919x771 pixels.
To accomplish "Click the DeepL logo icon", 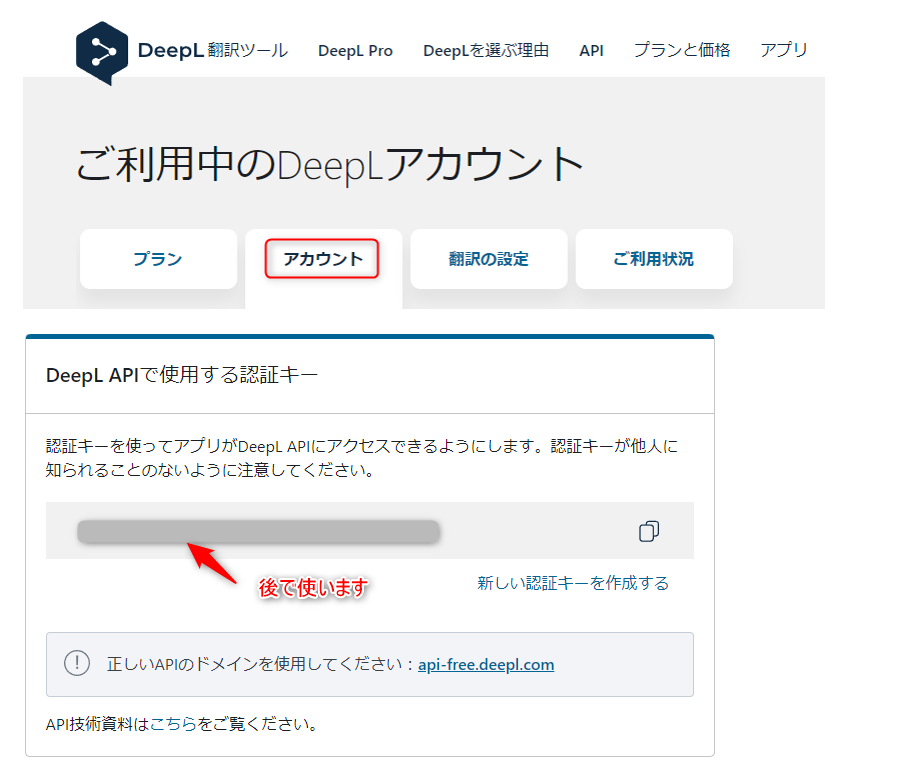I will (102, 53).
